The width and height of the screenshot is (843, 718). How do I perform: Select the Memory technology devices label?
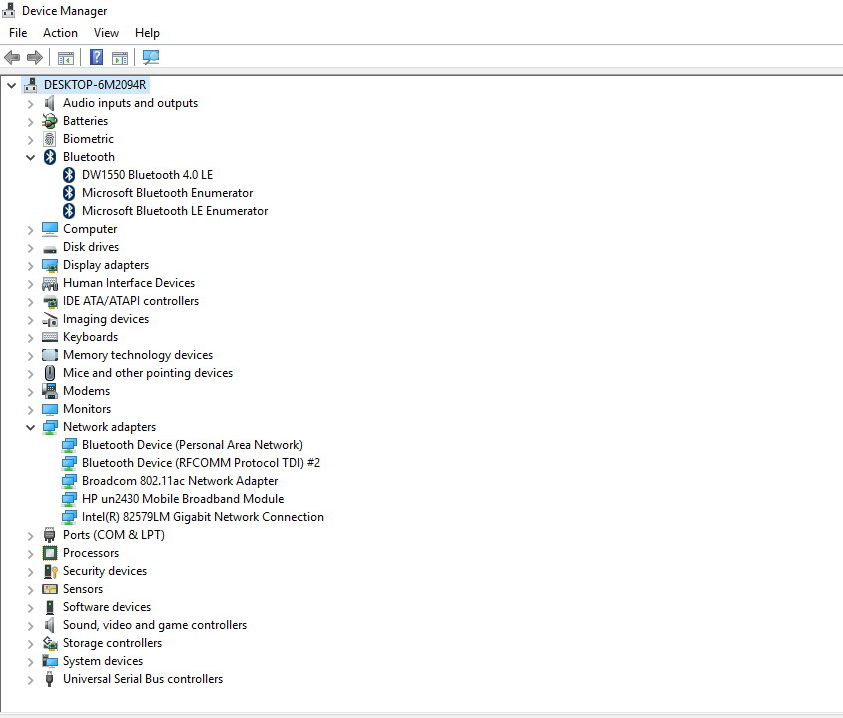tap(138, 355)
